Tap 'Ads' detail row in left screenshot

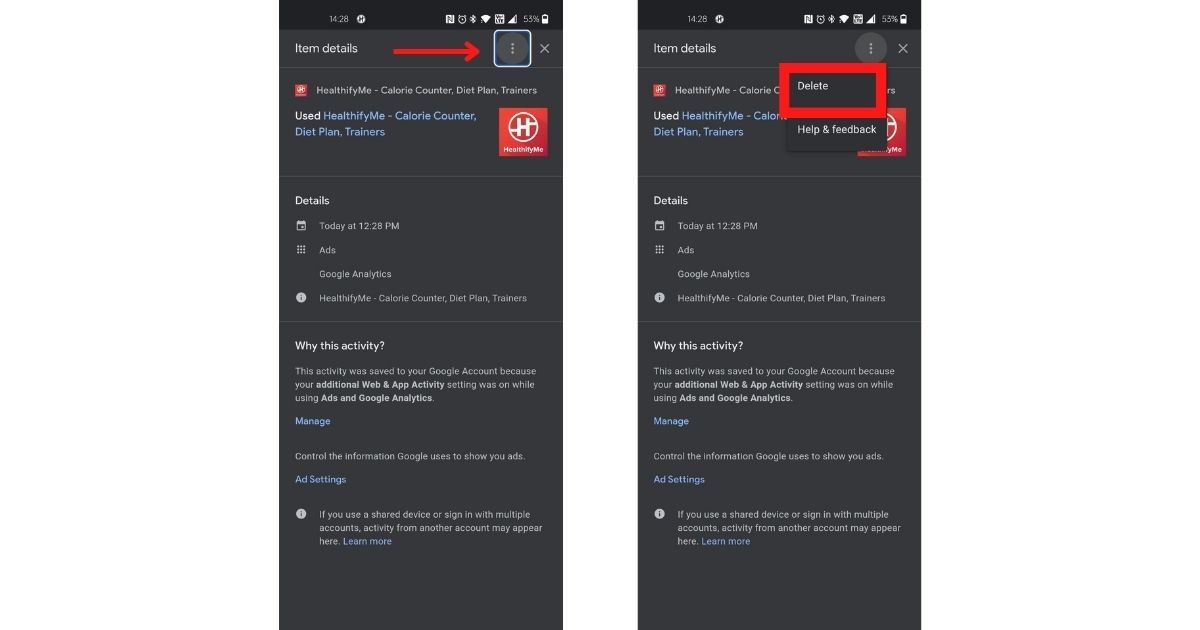328,250
